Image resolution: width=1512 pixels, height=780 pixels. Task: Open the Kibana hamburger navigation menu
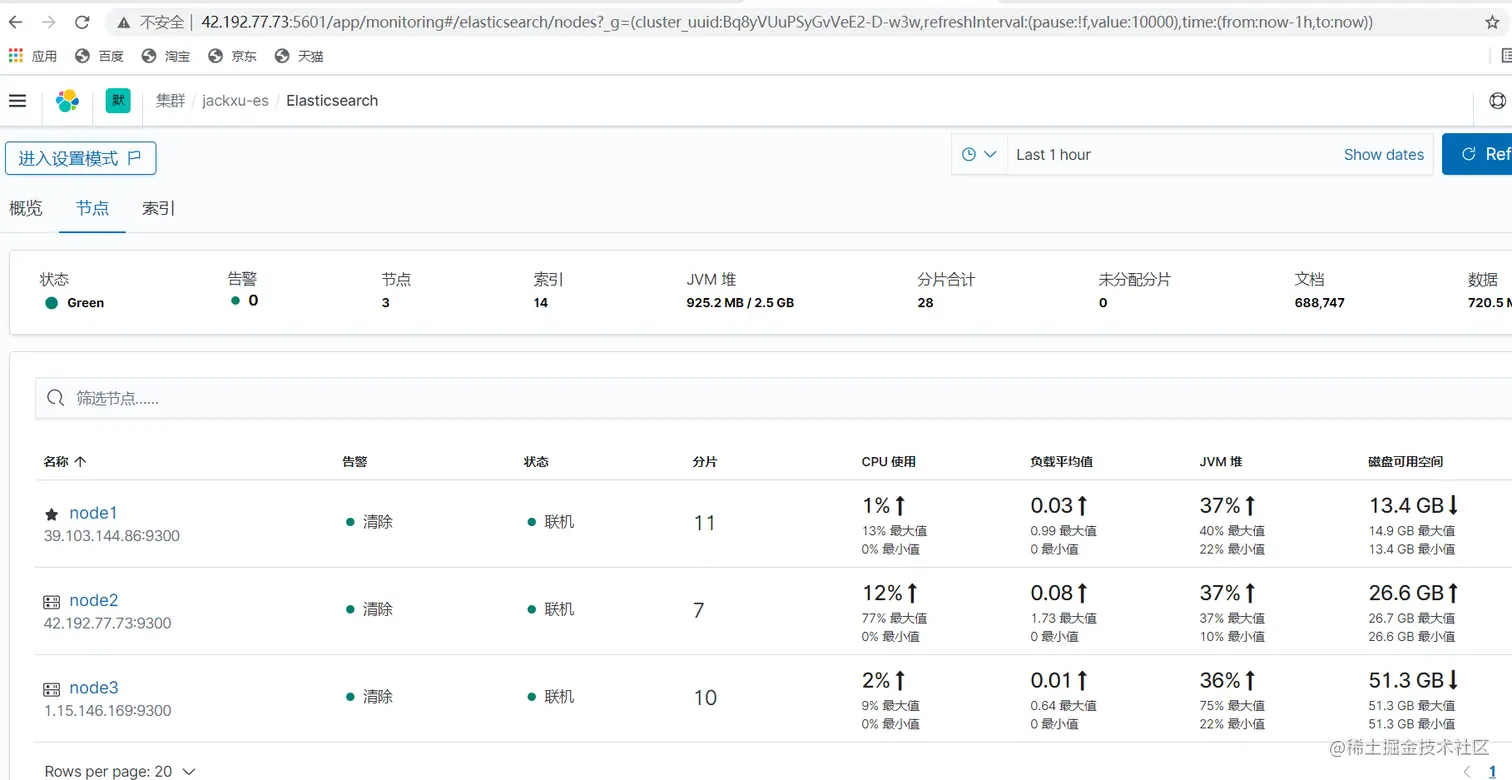coord(17,100)
